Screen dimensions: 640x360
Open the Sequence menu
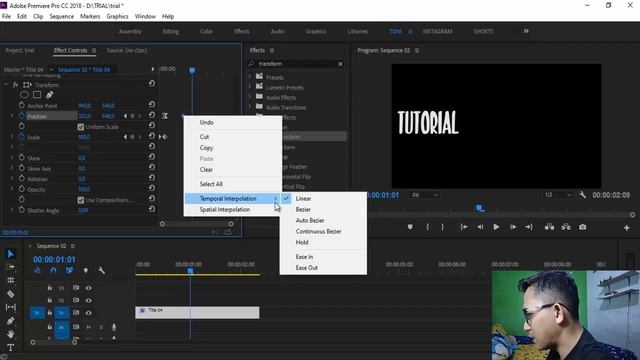pos(62,16)
